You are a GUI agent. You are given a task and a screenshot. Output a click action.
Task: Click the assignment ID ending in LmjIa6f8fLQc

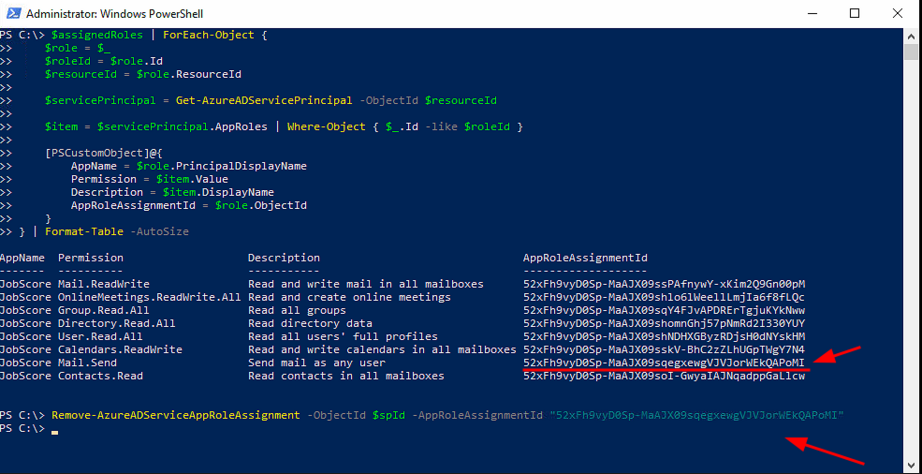664,297
